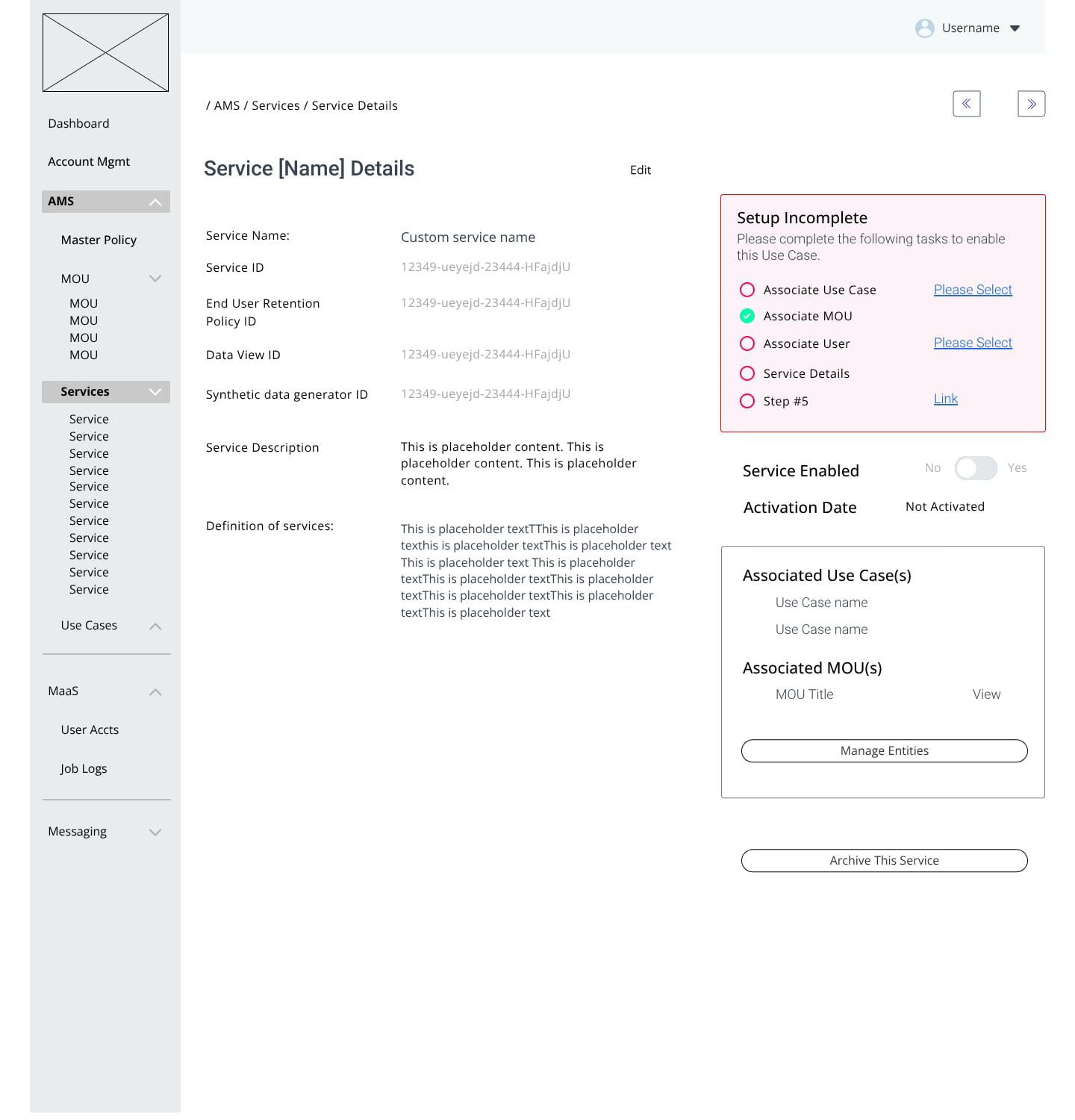Select the Step #5 status circle
The height and width of the screenshot is (1120, 1075).
(x=747, y=401)
